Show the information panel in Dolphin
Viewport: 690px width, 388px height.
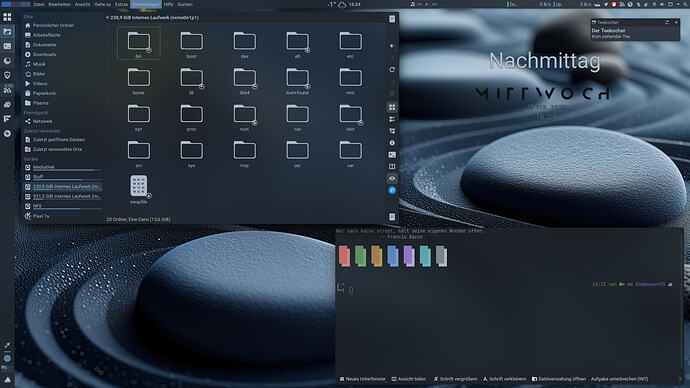pyautogui.click(x=392, y=143)
